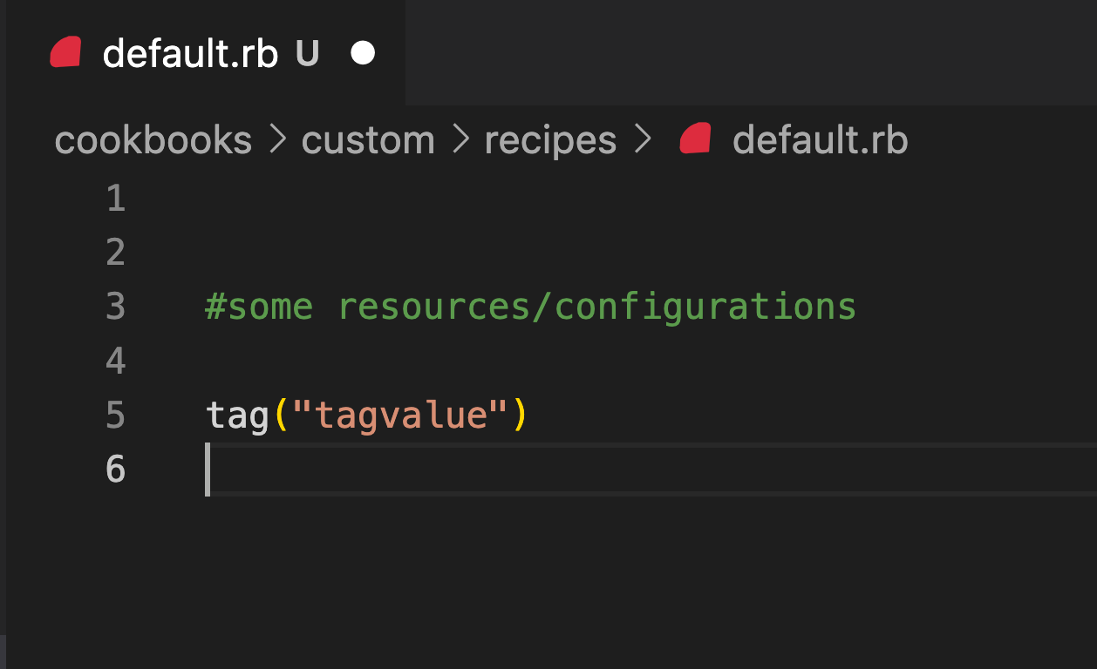Viewport: 1098px width, 670px height.
Task: Click default.rb in the breadcrumb trail
Action: tap(820, 139)
